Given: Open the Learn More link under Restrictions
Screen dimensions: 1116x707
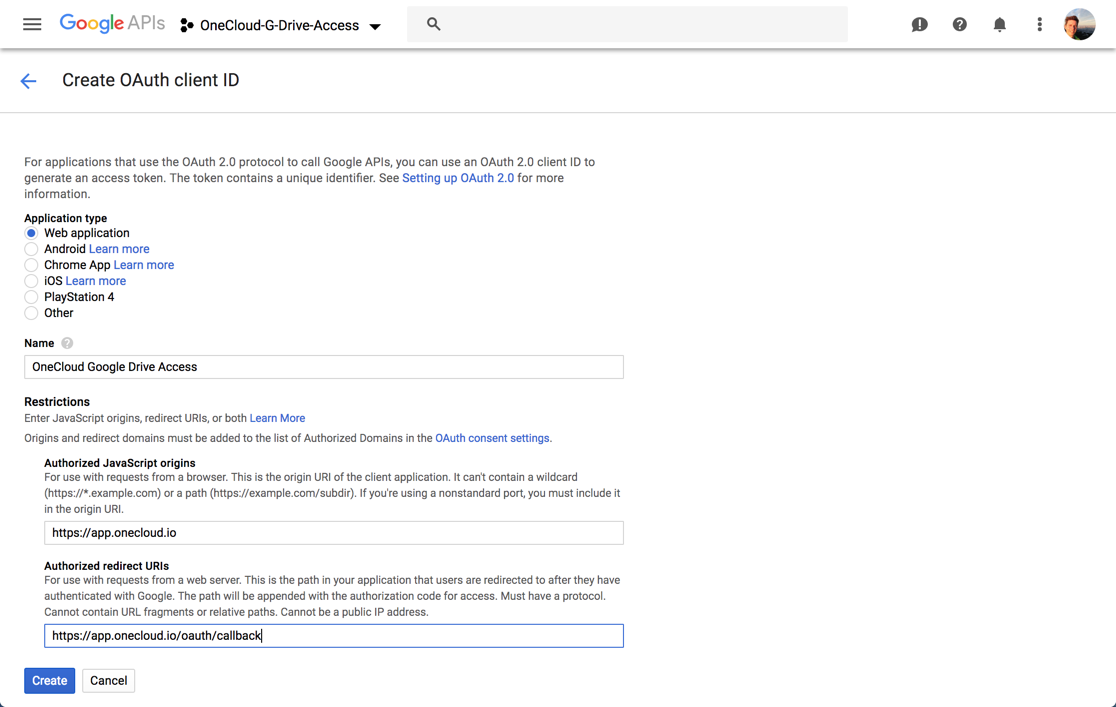Looking at the screenshot, I should point(277,418).
